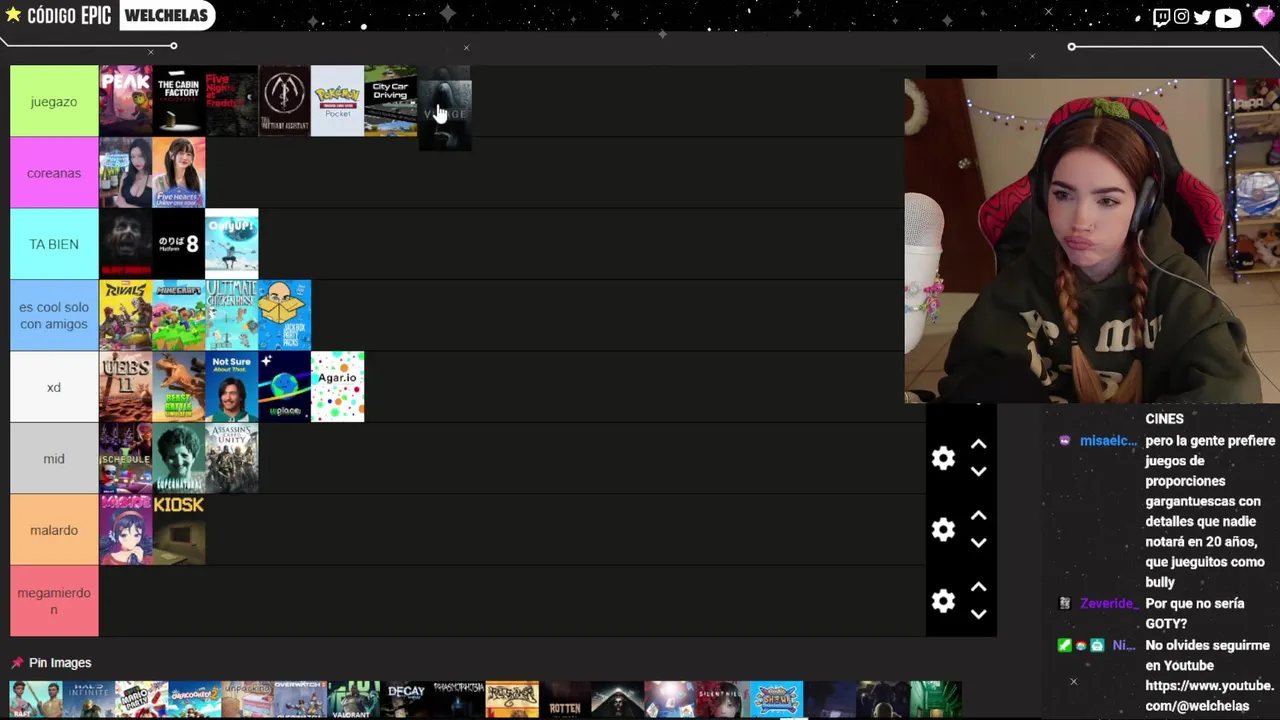Click the orange malardo tier label
The width and height of the screenshot is (1280, 720).
54,530
